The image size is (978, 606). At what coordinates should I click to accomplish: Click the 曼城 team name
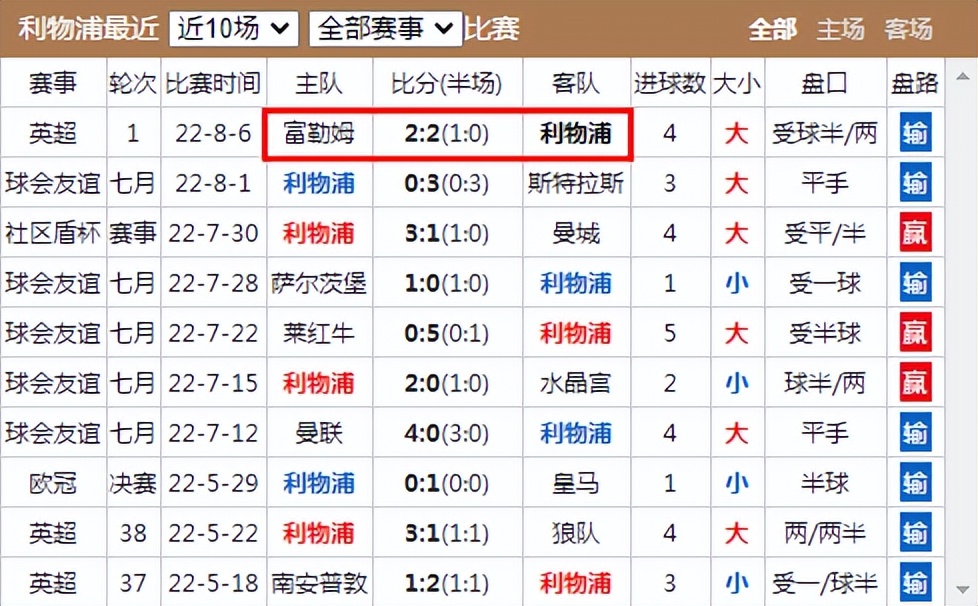click(576, 233)
